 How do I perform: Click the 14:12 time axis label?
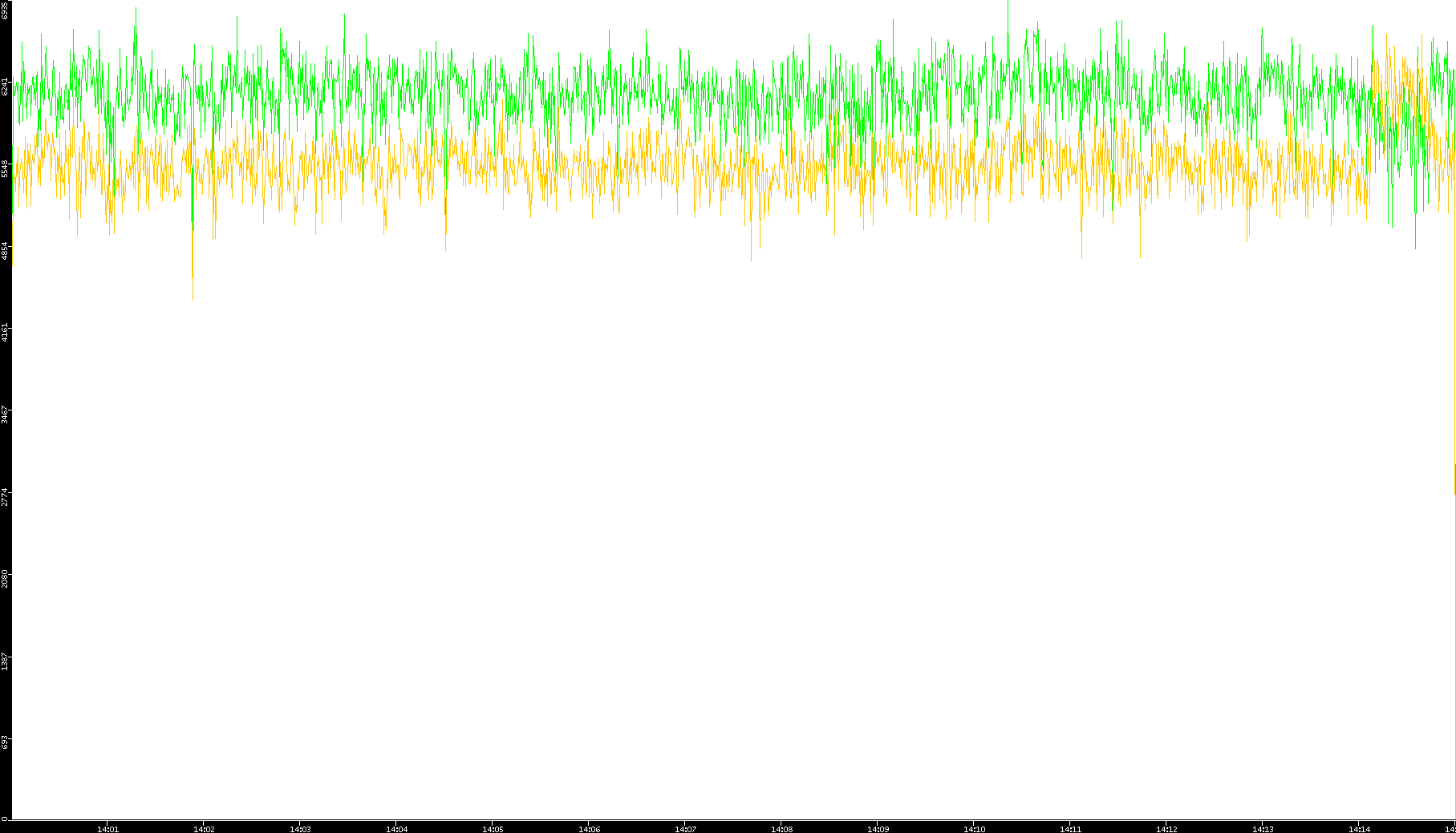tap(1166, 829)
